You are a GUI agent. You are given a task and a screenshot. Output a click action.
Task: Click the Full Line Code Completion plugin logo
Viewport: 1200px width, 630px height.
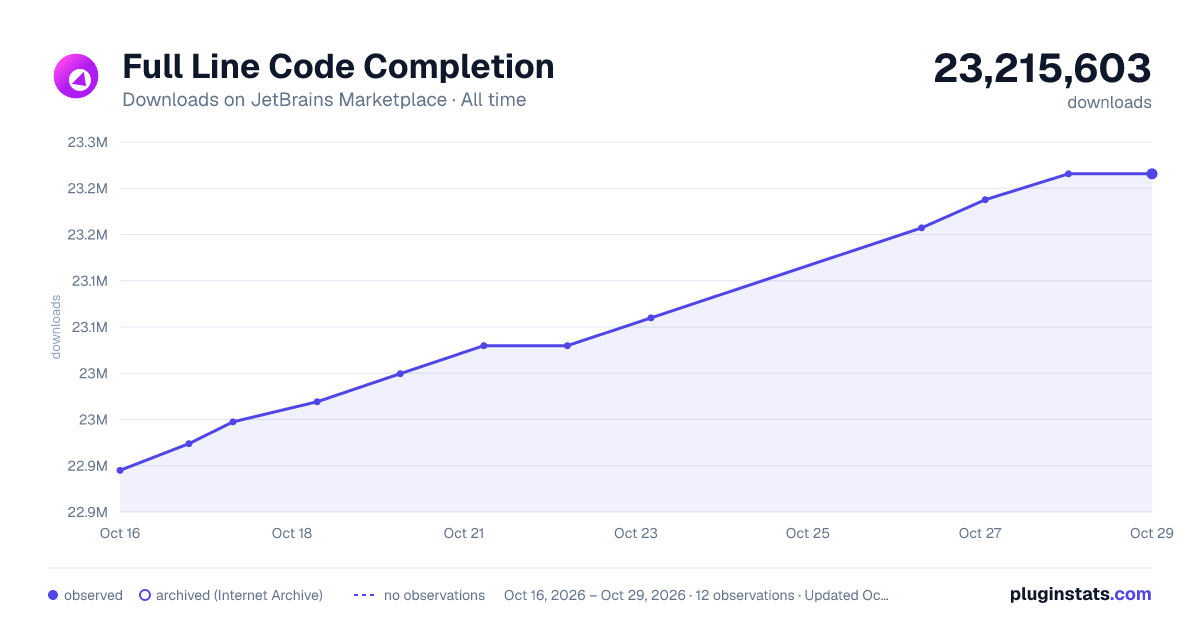click(76, 76)
